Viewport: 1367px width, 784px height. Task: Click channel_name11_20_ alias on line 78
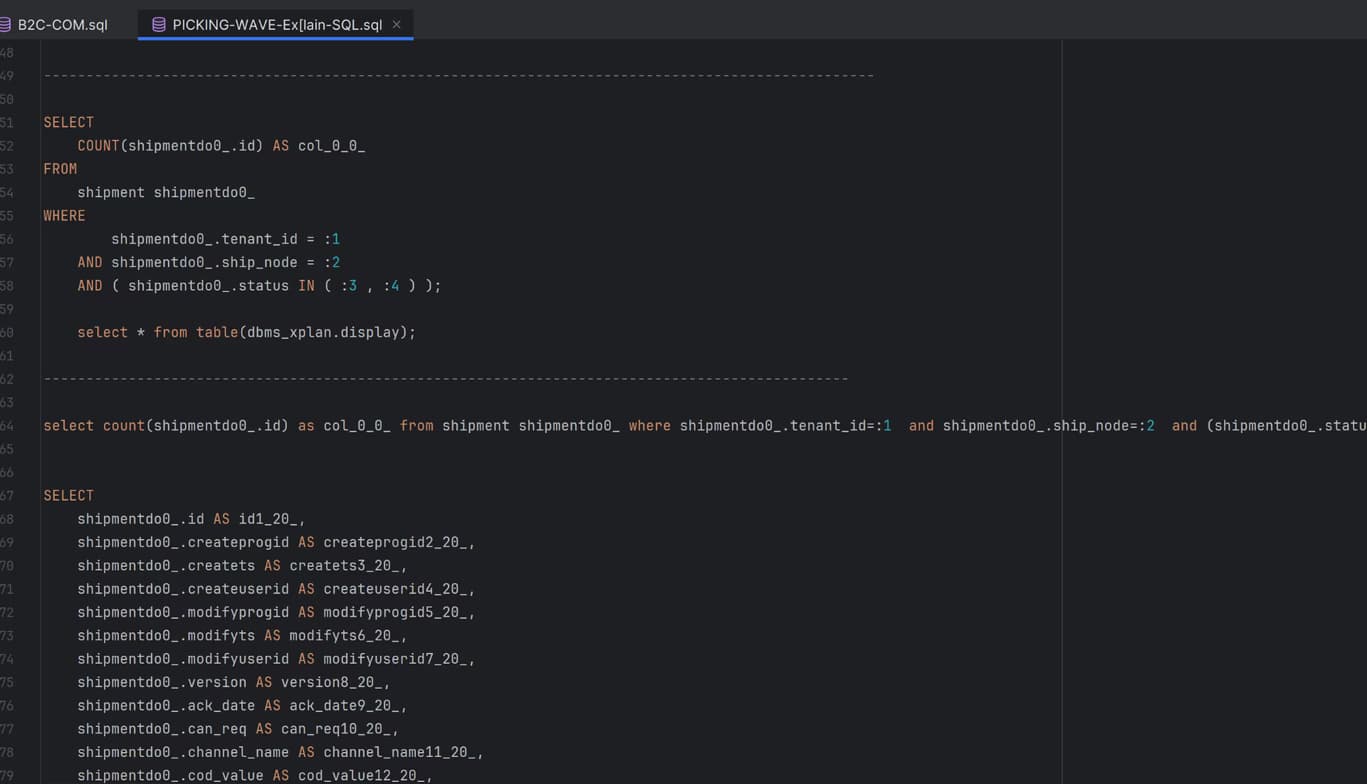399,753
